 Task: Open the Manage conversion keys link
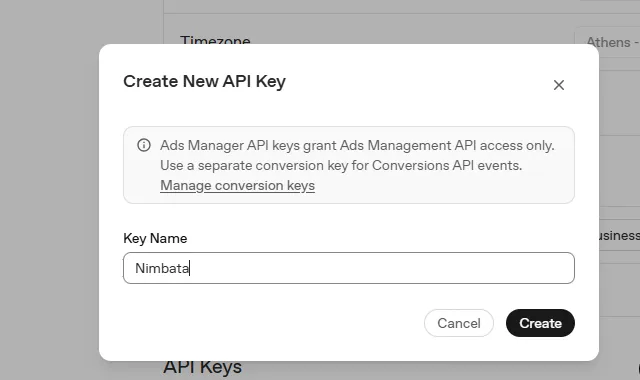pyautogui.click(x=237, y=185)
